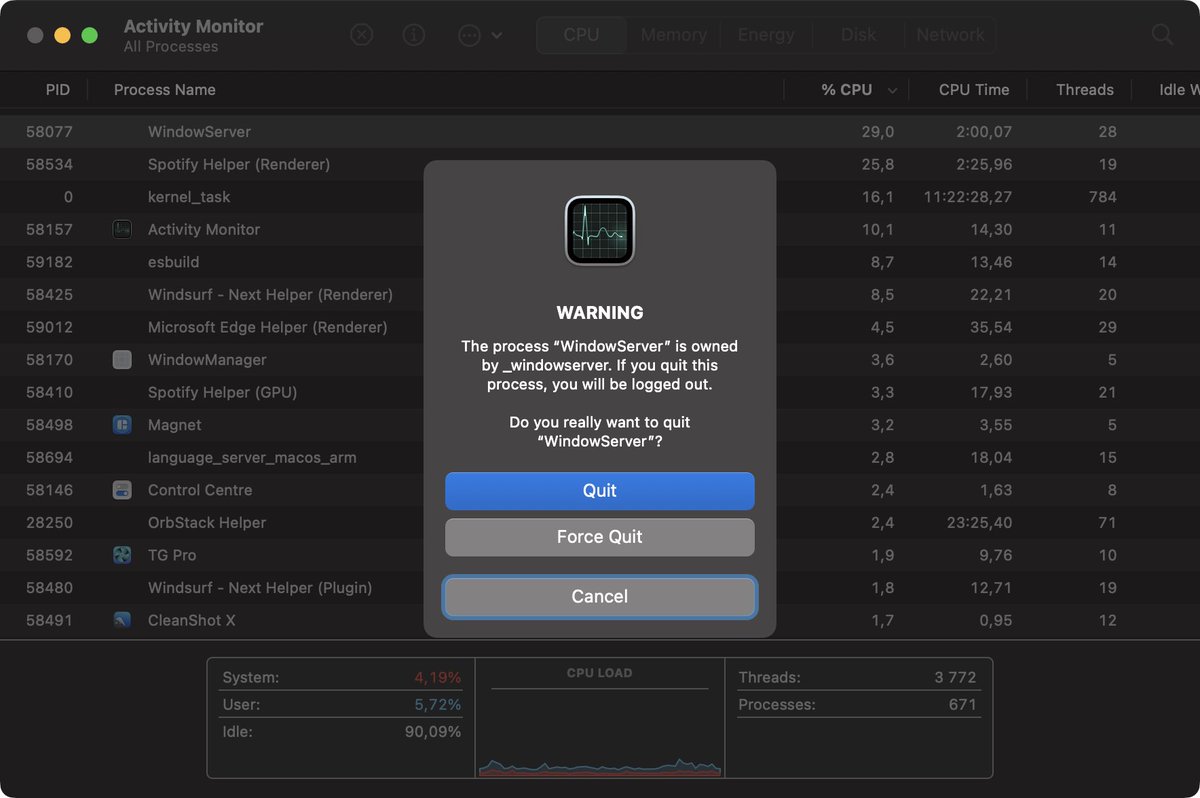Sort by Threads column header
Viewport: 1200px width, 798px height.
tap(1085, 90)
